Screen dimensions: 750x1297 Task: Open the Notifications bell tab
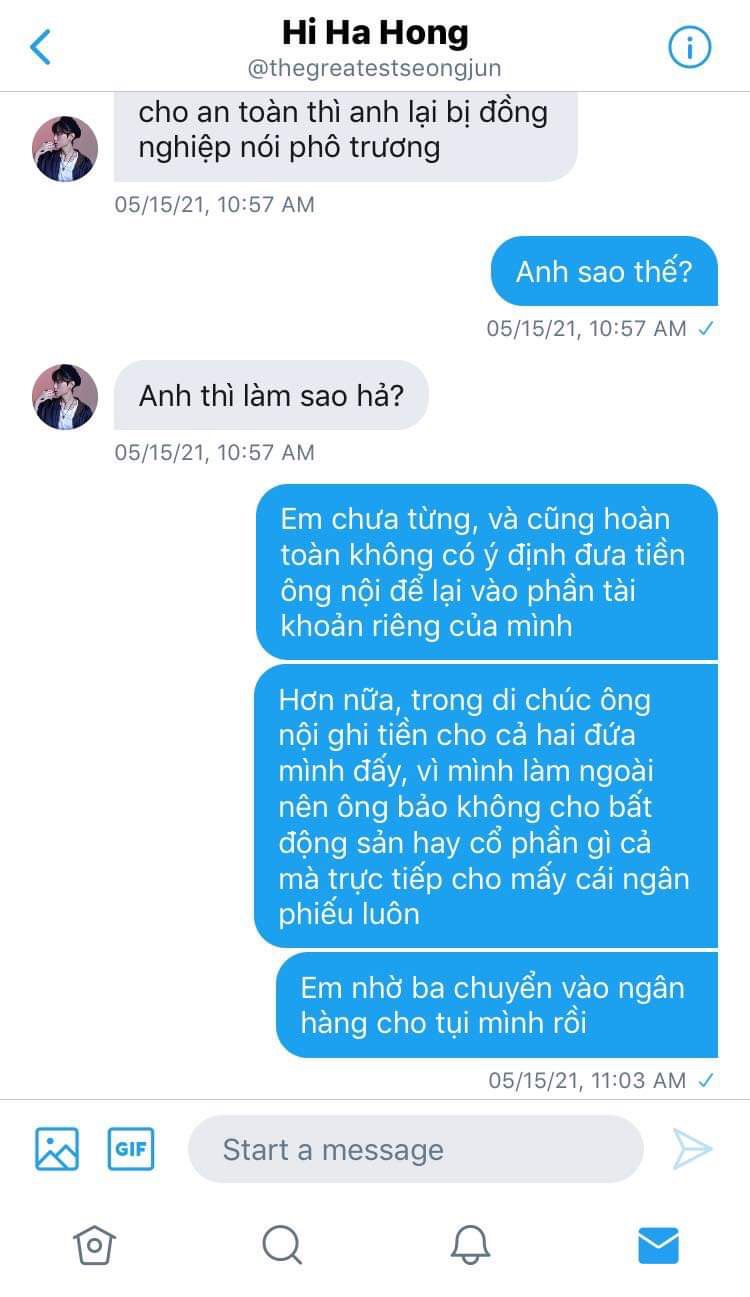(469, 1245)
